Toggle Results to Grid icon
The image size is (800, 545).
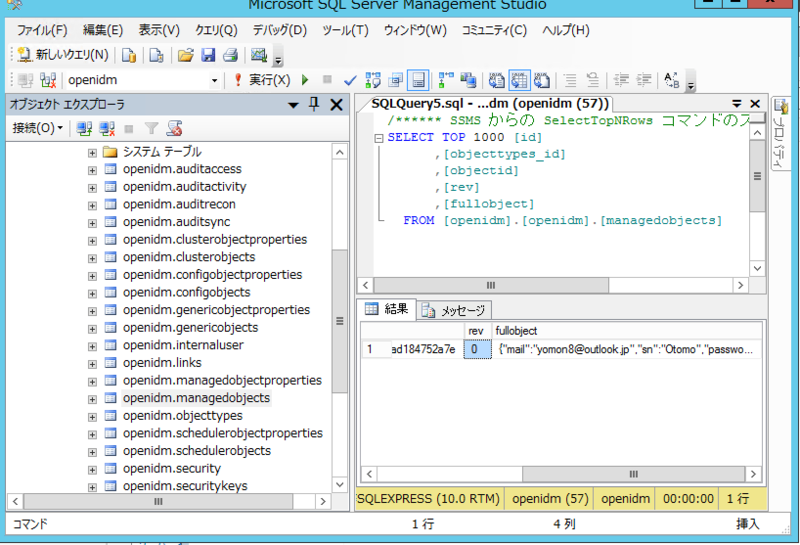(519, 80)
